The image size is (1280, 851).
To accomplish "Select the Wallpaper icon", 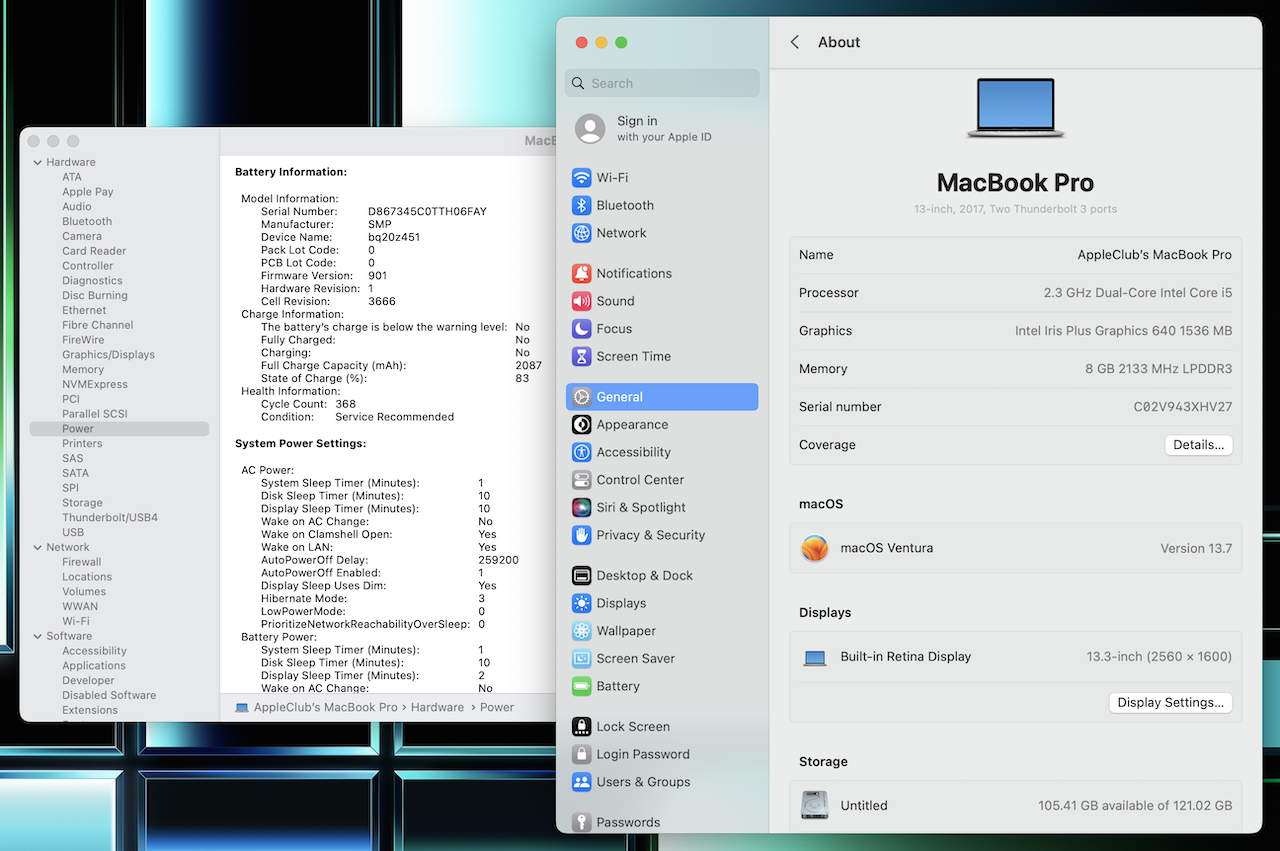I will click(x=581, y=631).
